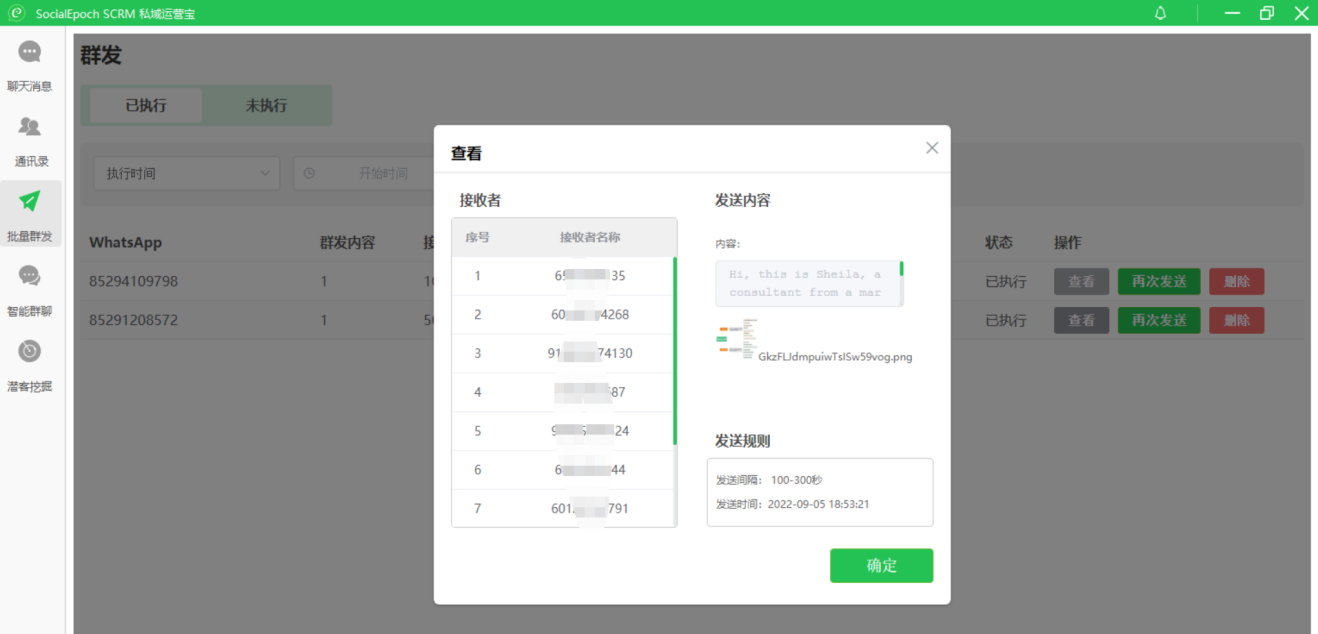Click 查看 for row 85294109798
Image resolution: width=1318 pixels, height=634 pixels.
click(x=1081, y=282)
